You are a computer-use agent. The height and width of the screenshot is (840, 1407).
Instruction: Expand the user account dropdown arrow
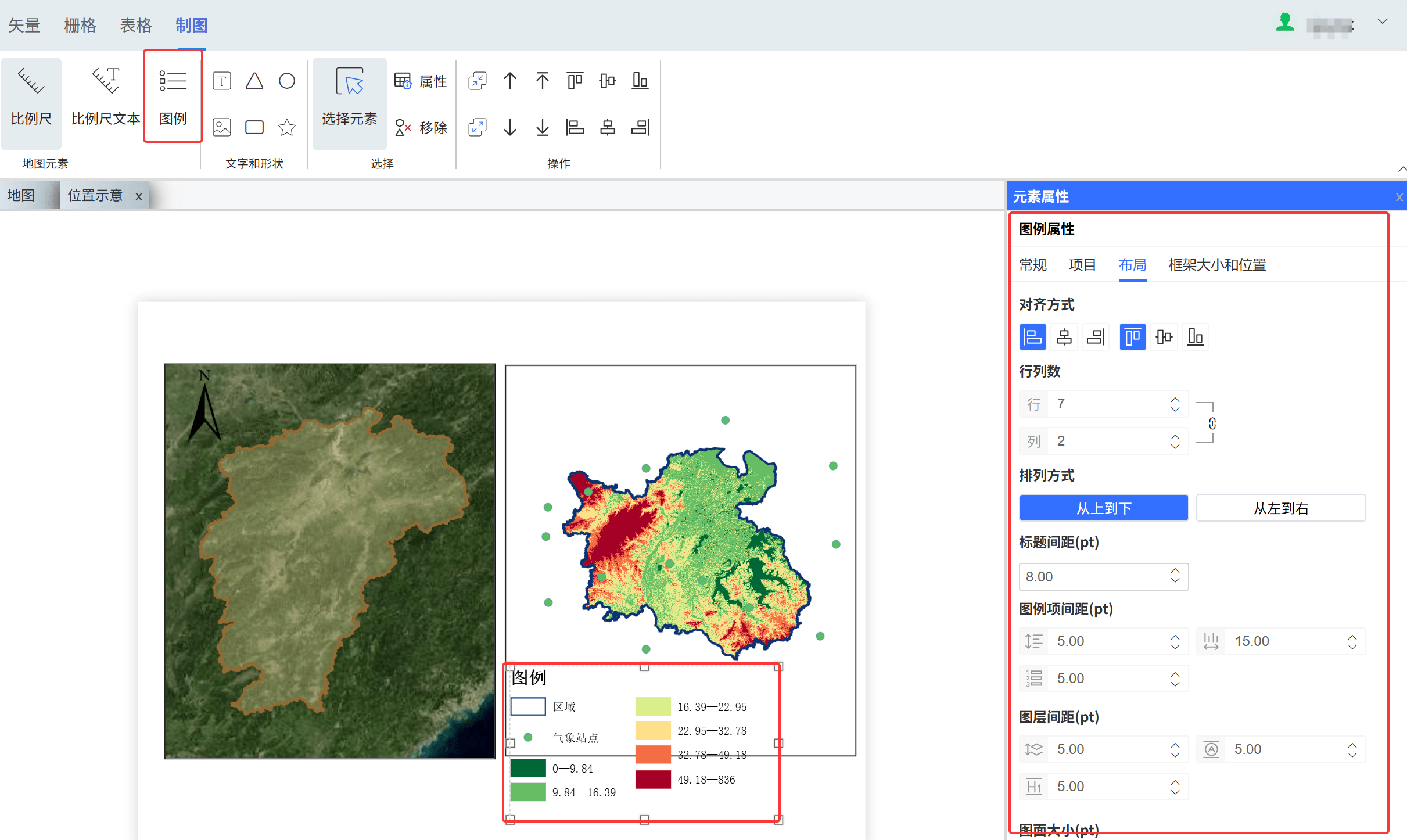pos(1382,22)
